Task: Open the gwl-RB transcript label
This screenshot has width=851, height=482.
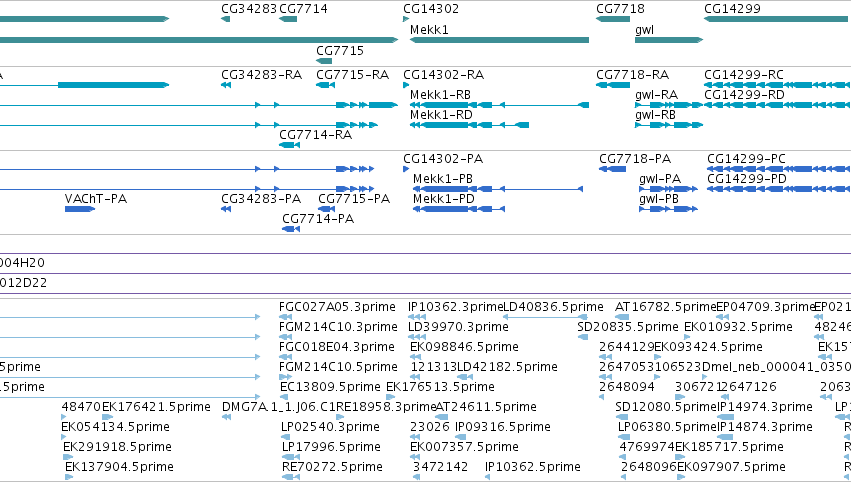Action: point(656,115)
